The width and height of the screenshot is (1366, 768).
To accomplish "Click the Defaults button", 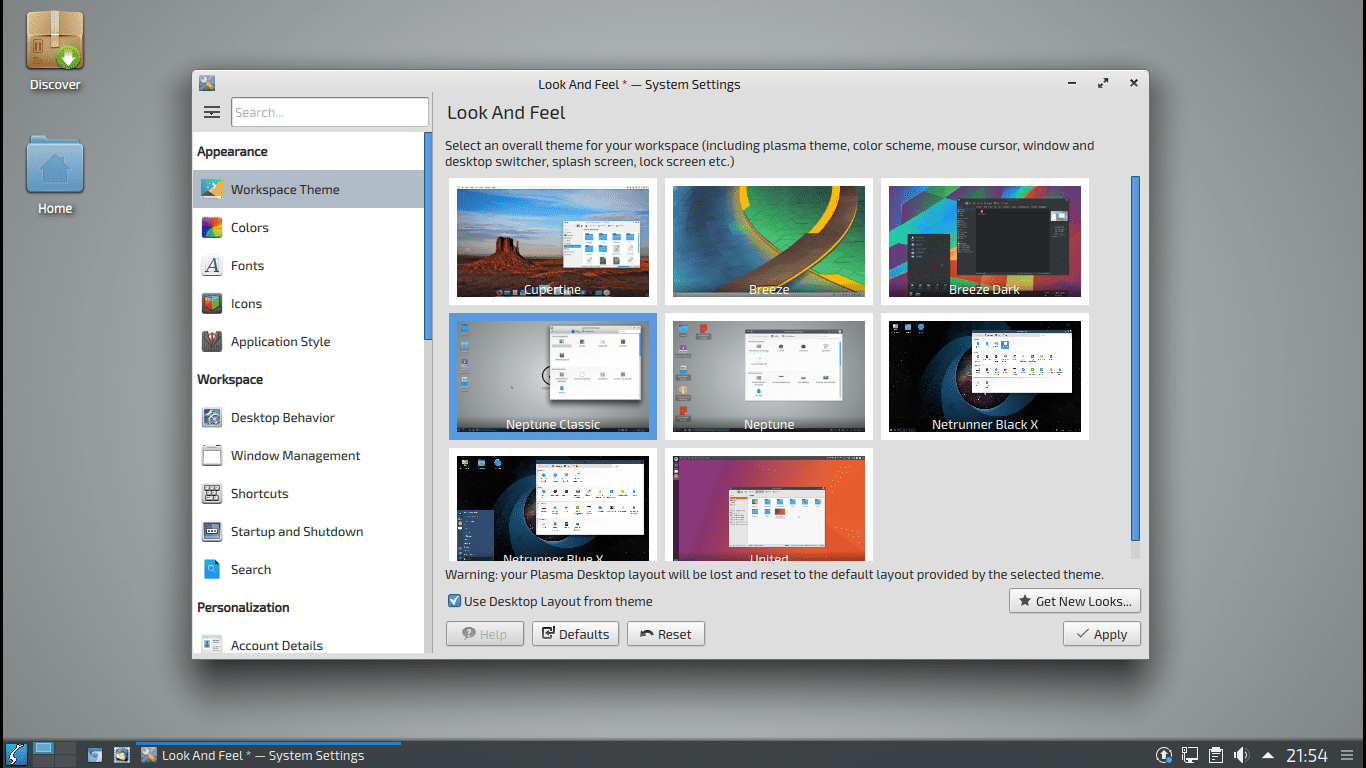I will tap(575, 634).
